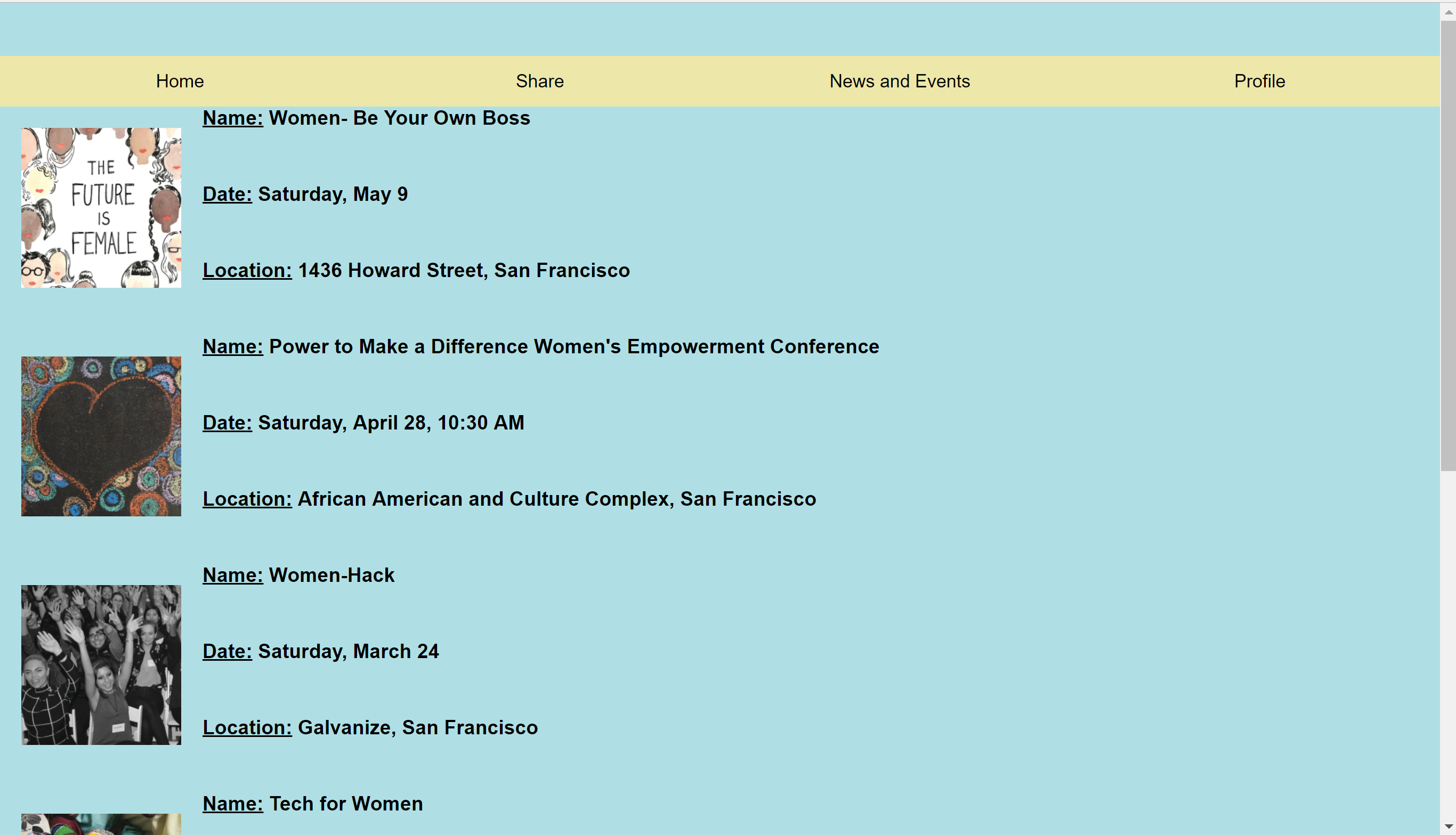Click the 1436 Howard Street location text
Image resolution: width=1456 pixels, height=835 pixels.
[x=463, y=270]
